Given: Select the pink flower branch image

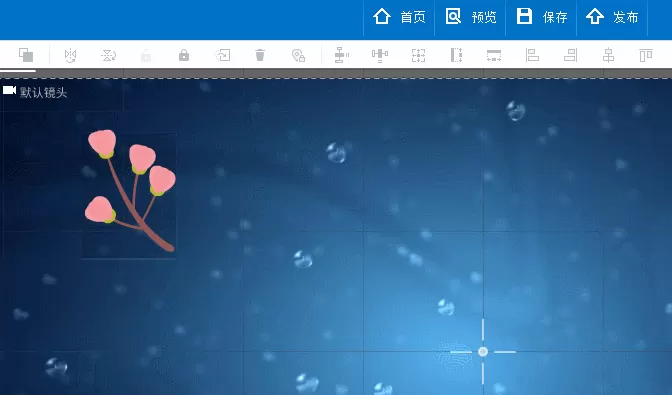Looking at the screenshot, I should (x=129, y=191).
